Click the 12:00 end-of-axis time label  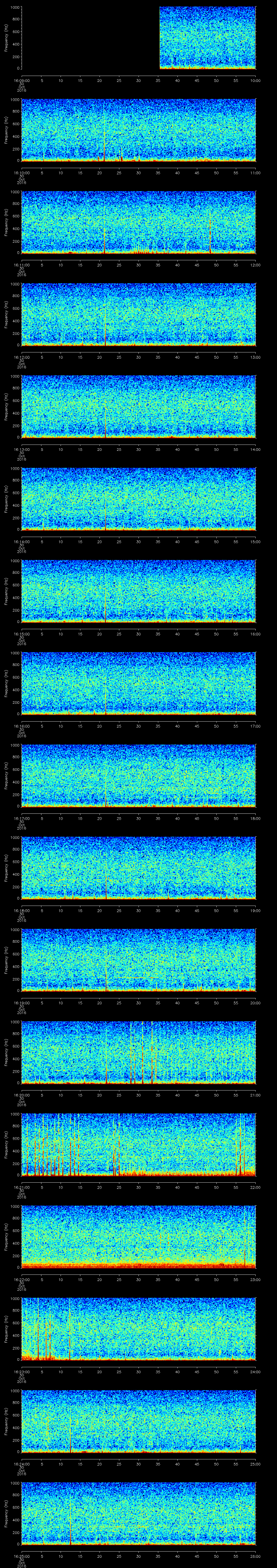255,265
